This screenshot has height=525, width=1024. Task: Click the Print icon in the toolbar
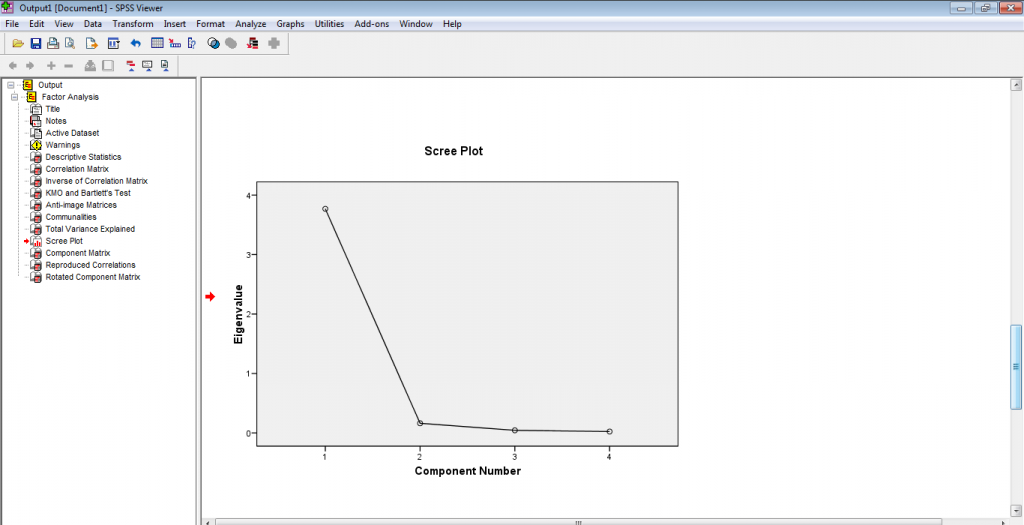tap(53, 43)
